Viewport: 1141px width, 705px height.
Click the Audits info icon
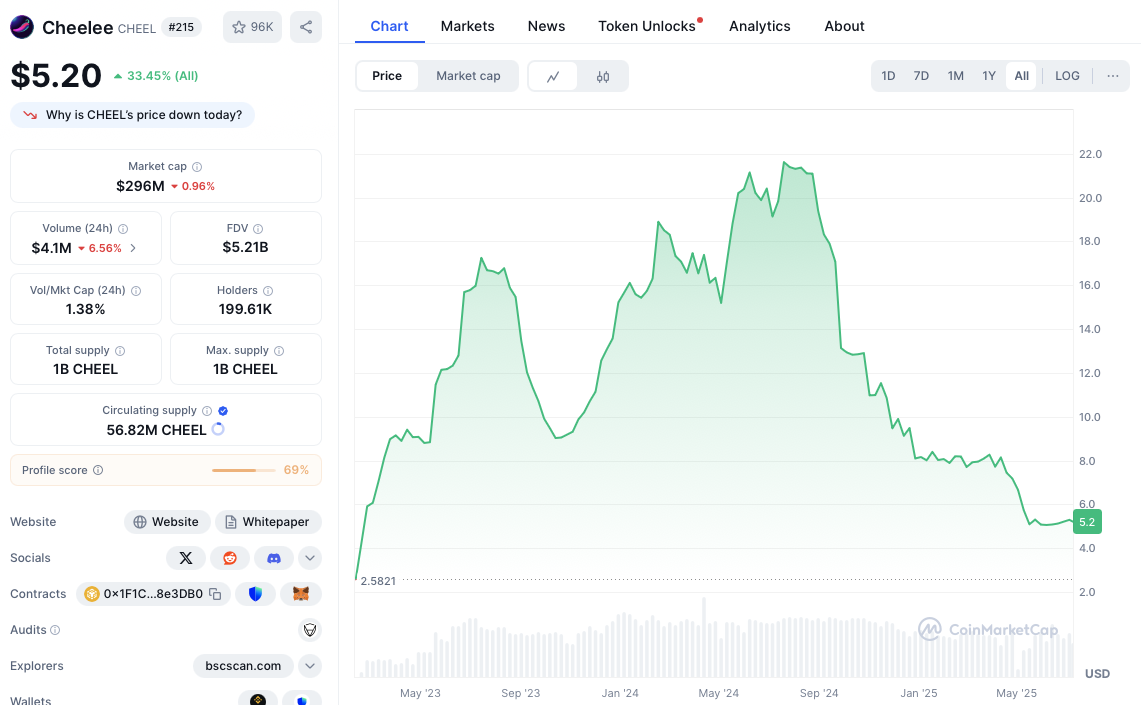coord(55,630)
